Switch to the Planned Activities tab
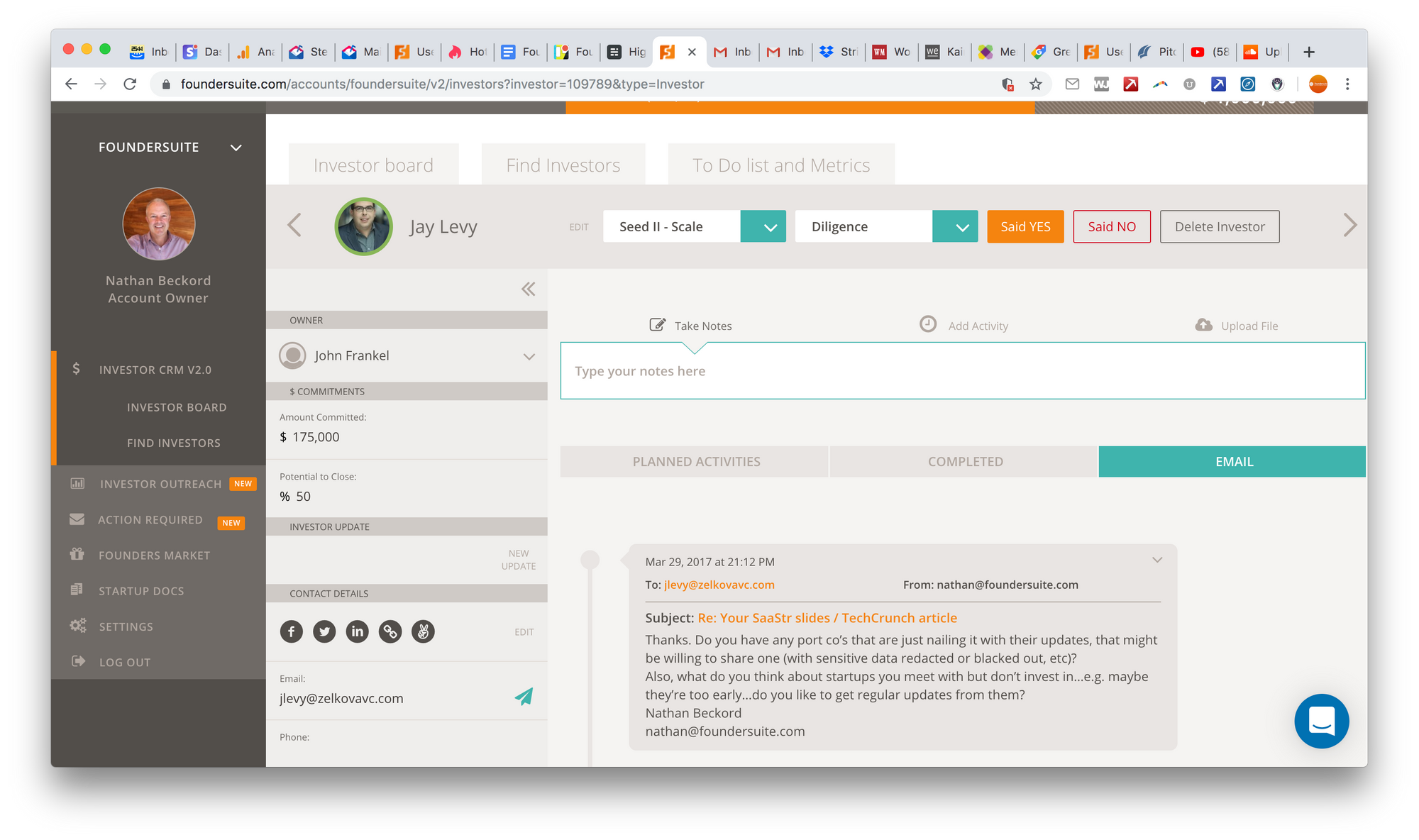The width and height of the screenshot is (1419, 840). tap(695, 462)
